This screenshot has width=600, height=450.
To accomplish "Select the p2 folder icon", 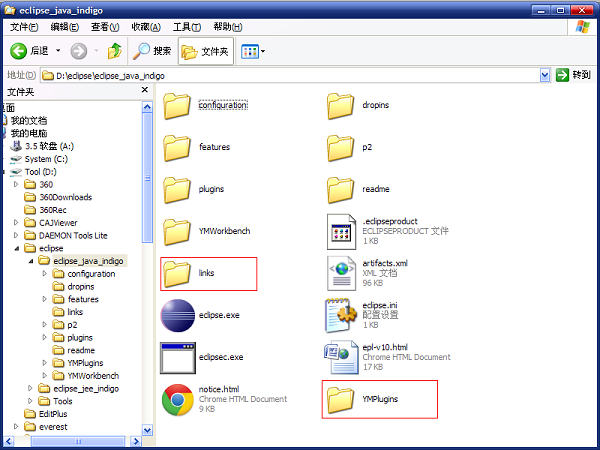I will point(340,147).
